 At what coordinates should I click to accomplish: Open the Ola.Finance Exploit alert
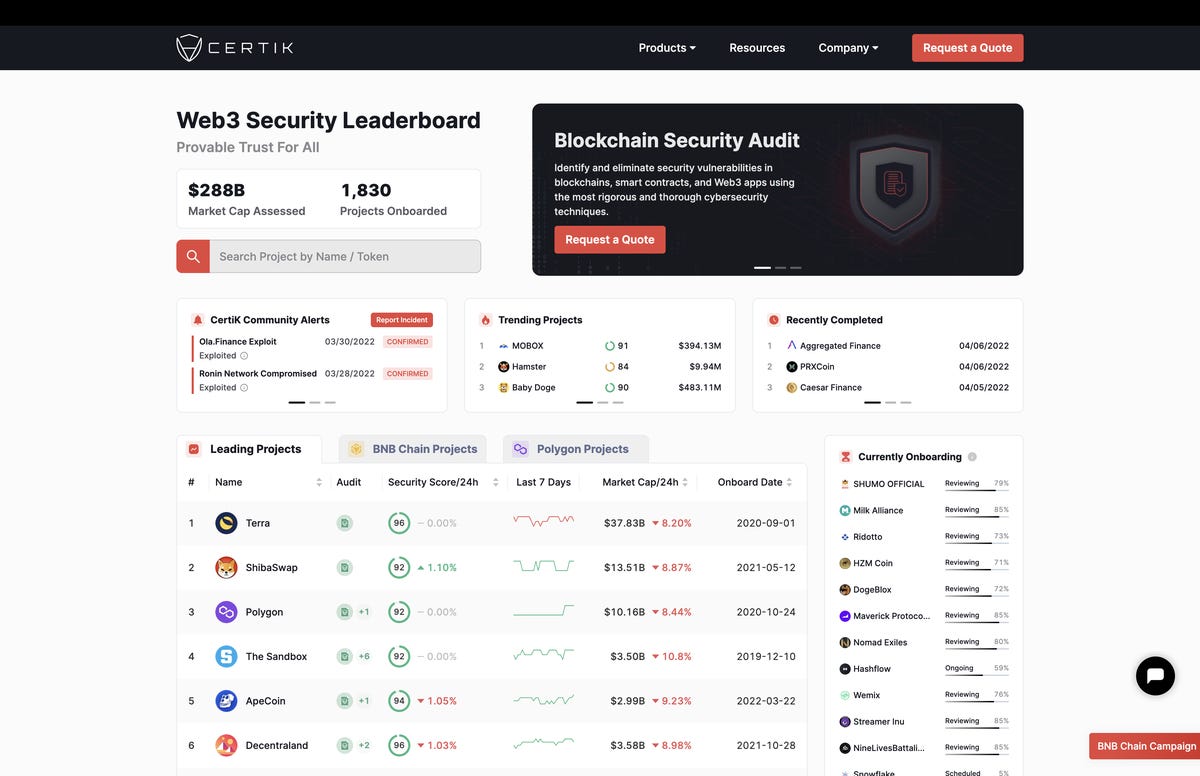click(238, 342)
